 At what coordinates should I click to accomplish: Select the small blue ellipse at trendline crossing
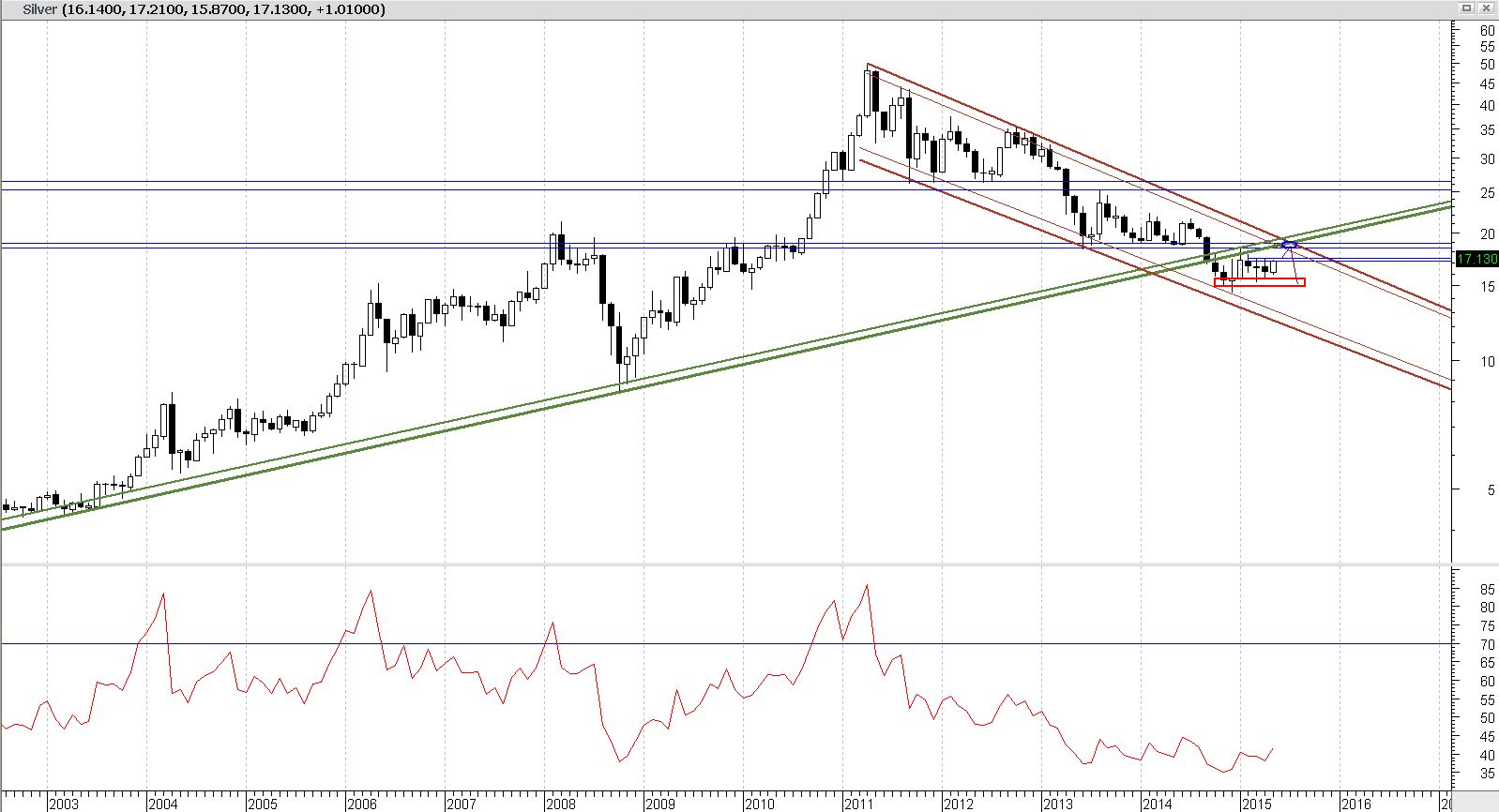[x=1290, y=245]
